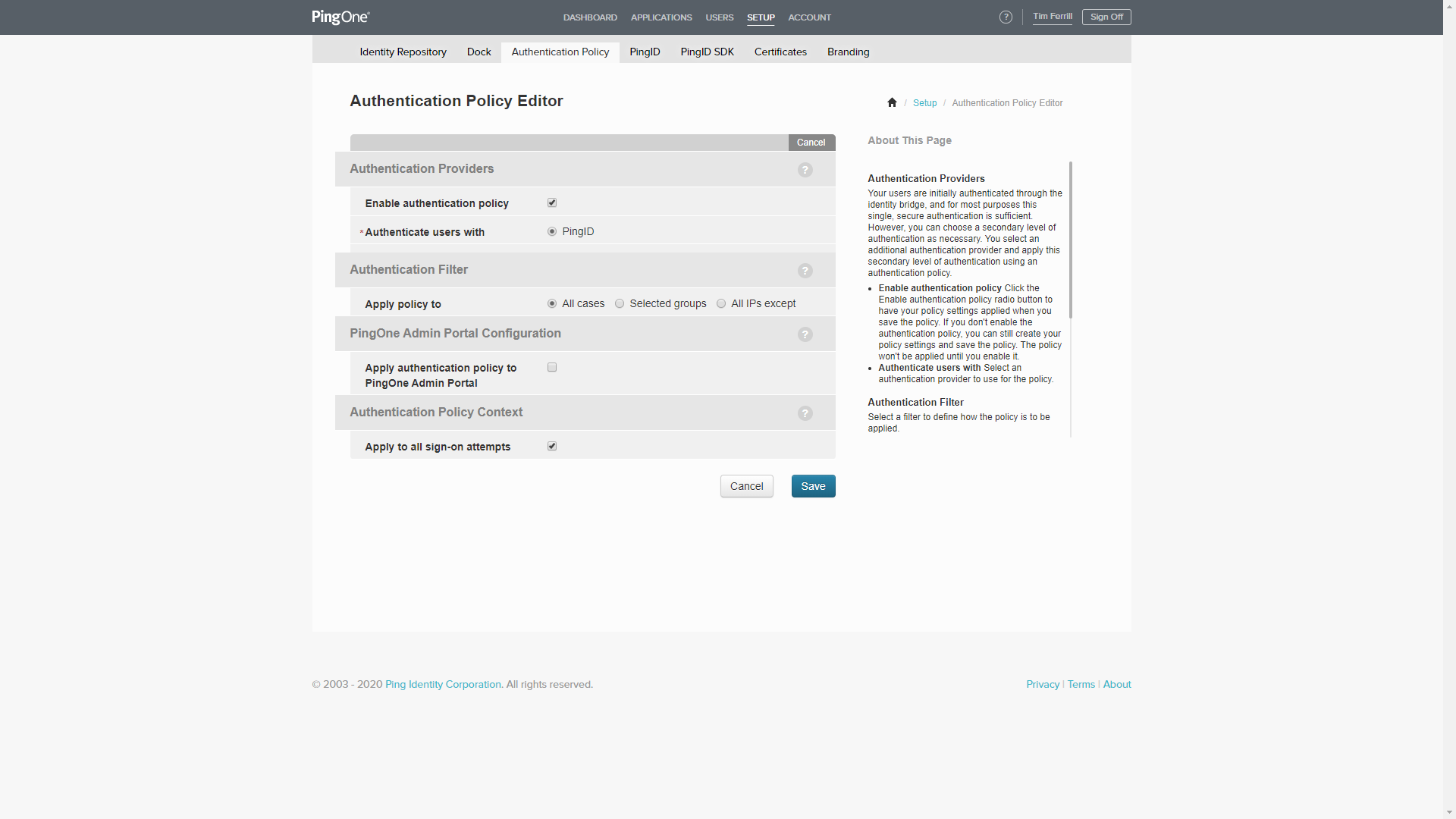The height and width of the screenshot is (819, 1456).
Task: Open Setup menu
Action: 761,17
